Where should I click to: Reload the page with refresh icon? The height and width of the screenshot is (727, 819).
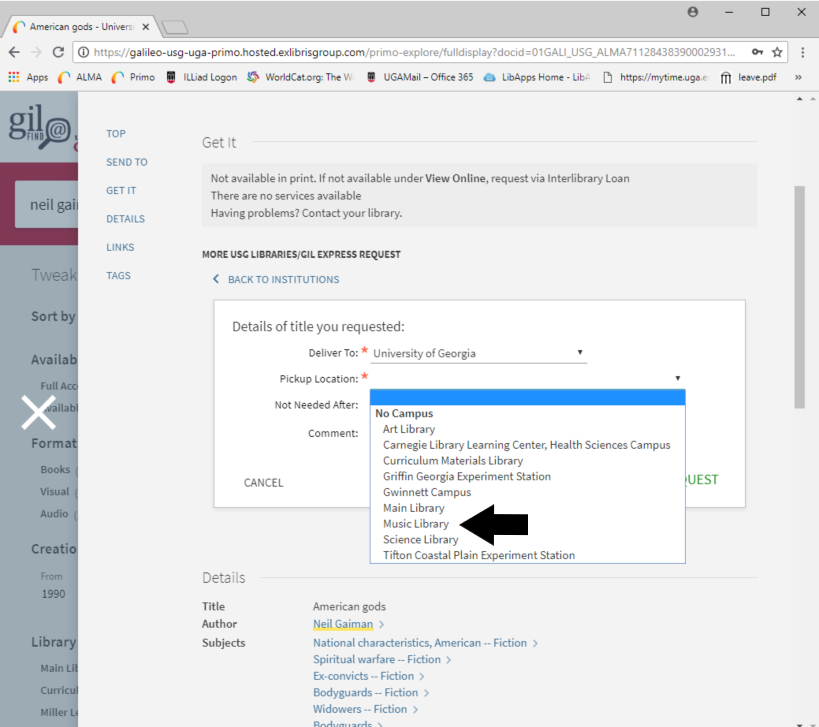[x=58, y=52]
